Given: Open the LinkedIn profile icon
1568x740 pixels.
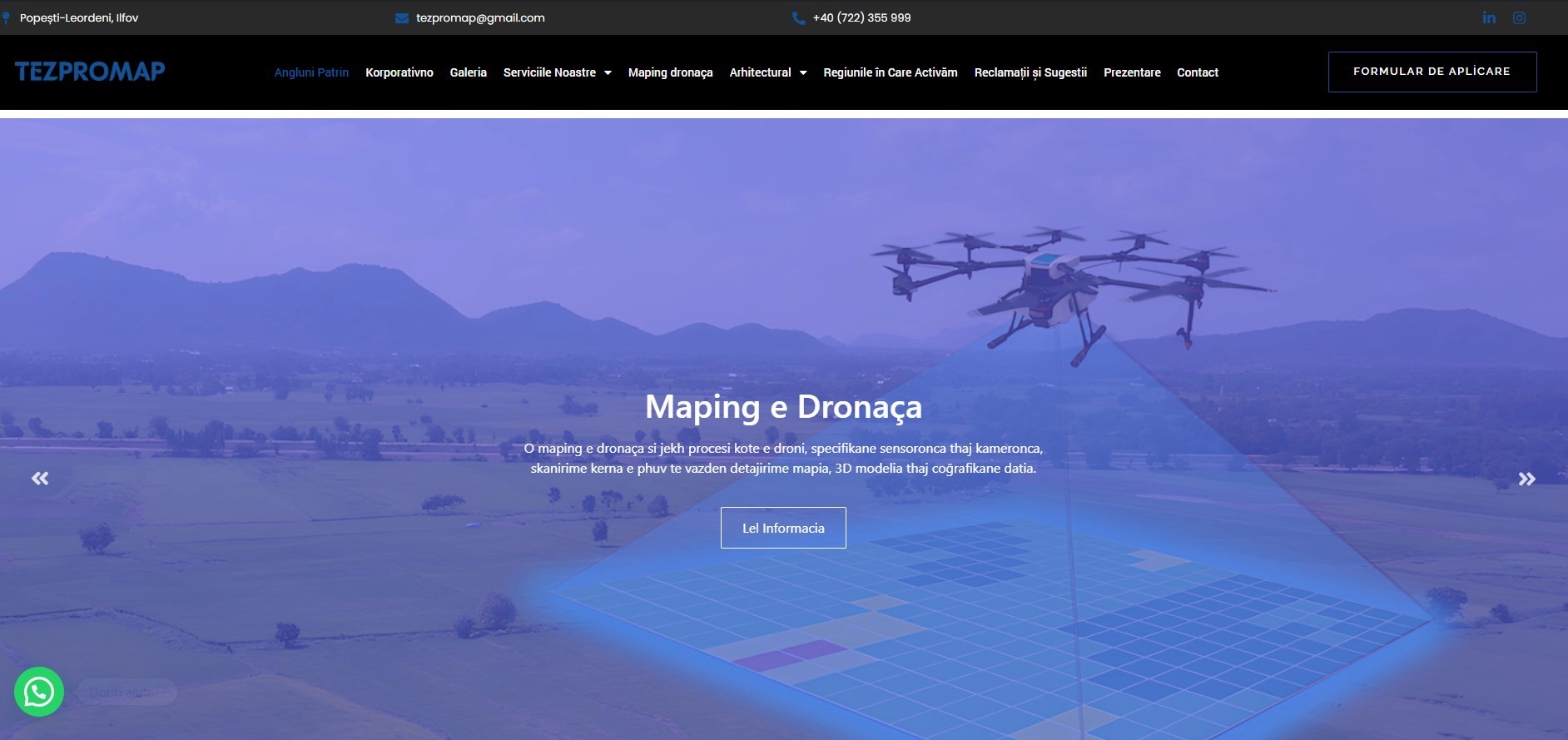Looking at the screenshot, I should click(1489, 17).
